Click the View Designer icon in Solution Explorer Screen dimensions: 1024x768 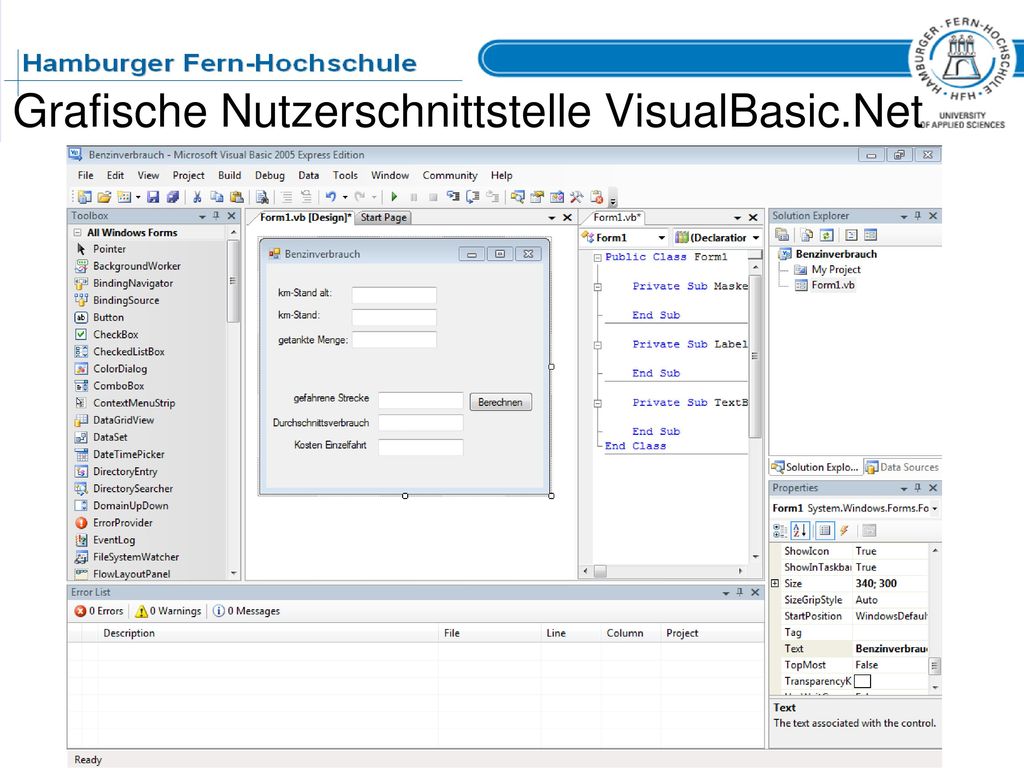point(871,235)
